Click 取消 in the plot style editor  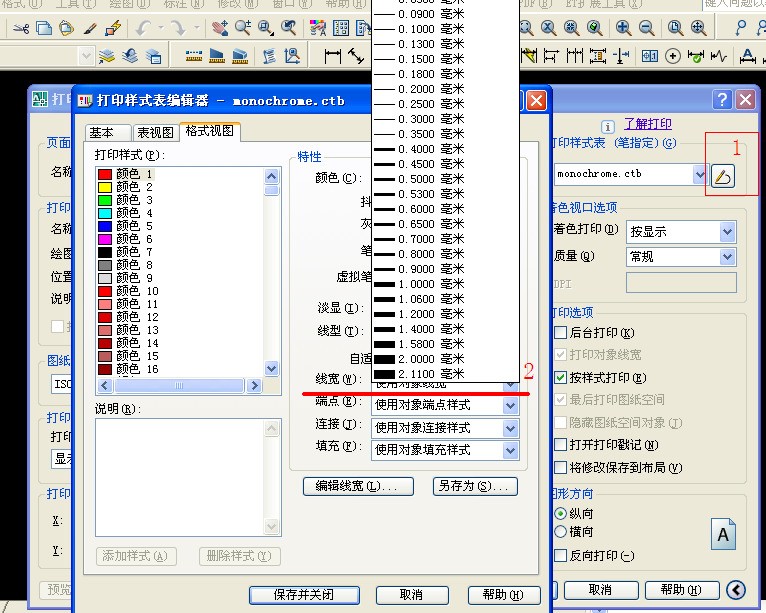point(412,595)
